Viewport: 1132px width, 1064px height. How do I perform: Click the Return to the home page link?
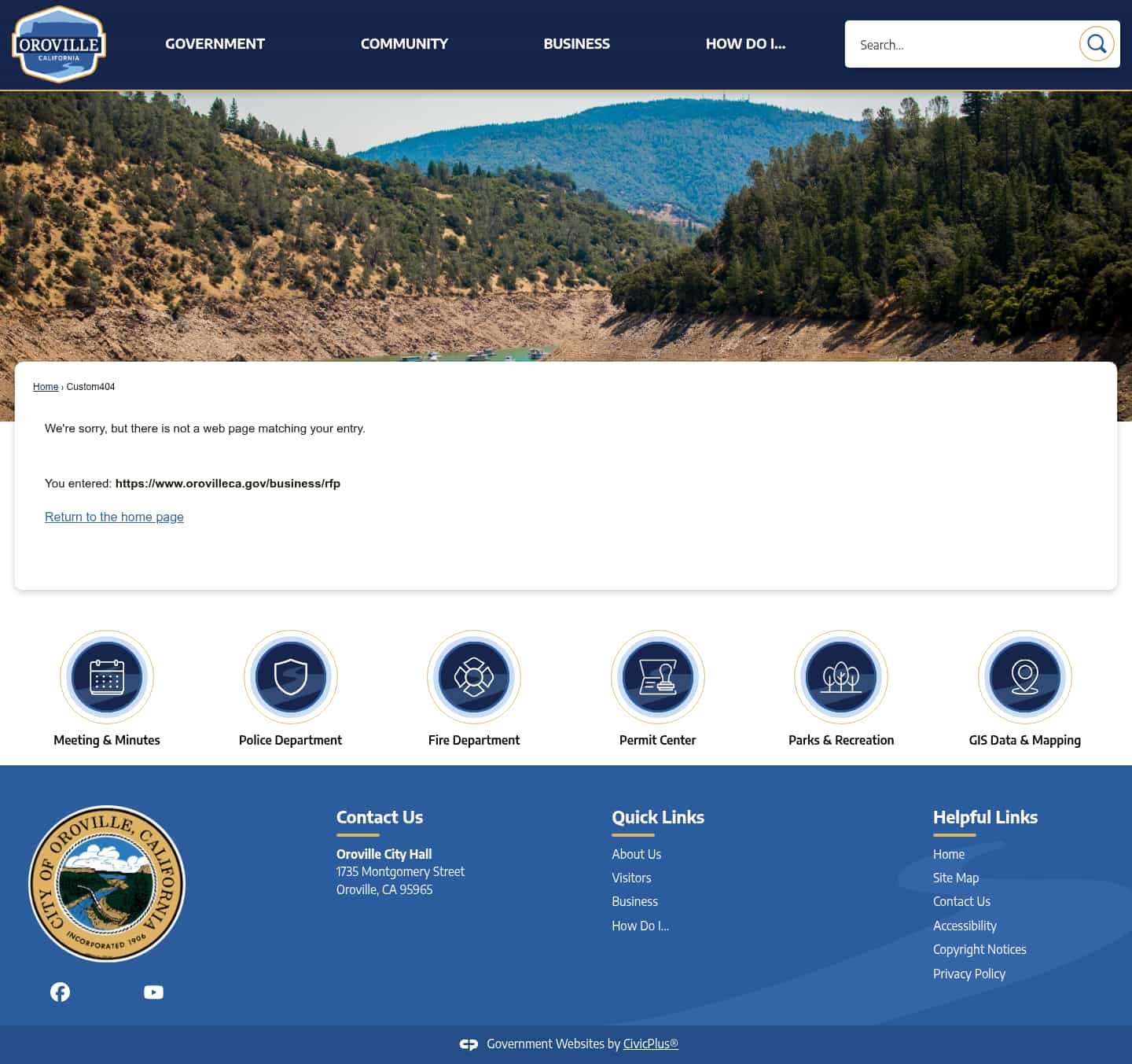click(x=114, y=517)
